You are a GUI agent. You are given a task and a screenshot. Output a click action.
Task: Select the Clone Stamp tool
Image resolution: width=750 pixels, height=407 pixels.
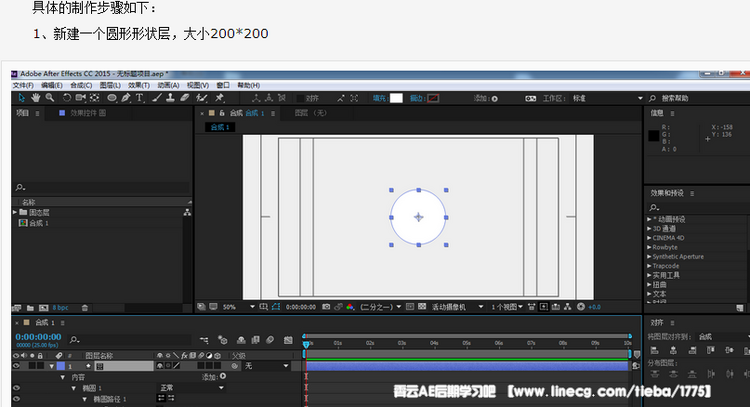click(x=170, y=98)
